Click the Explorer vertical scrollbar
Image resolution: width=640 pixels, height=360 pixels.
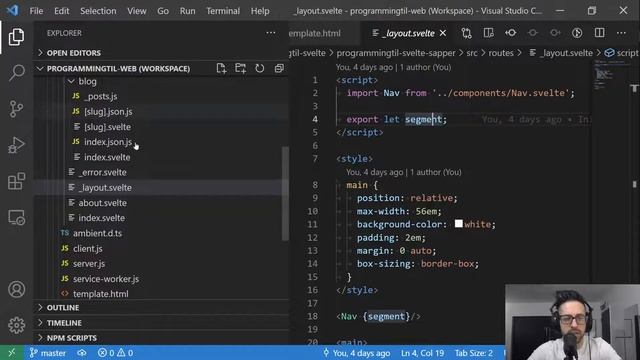tap(285, 193)
